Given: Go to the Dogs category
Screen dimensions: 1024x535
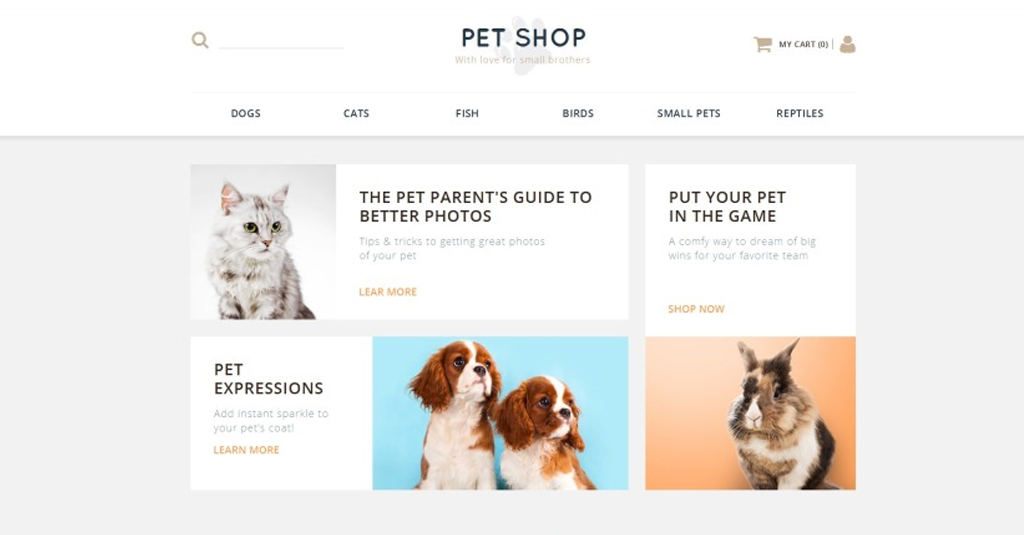Looking at the screenshot, I should [x=246, y=113].
